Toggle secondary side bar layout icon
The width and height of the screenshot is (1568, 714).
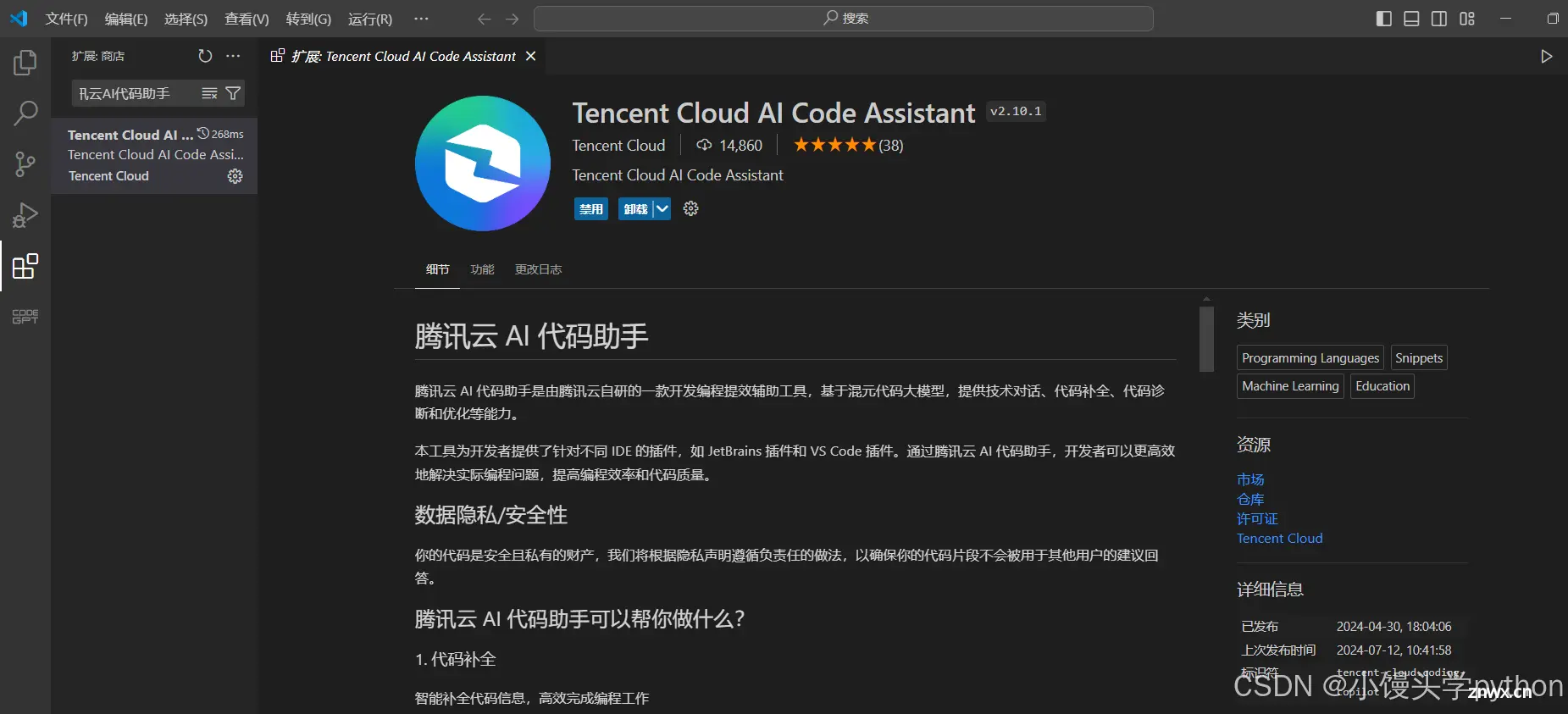1439,19
